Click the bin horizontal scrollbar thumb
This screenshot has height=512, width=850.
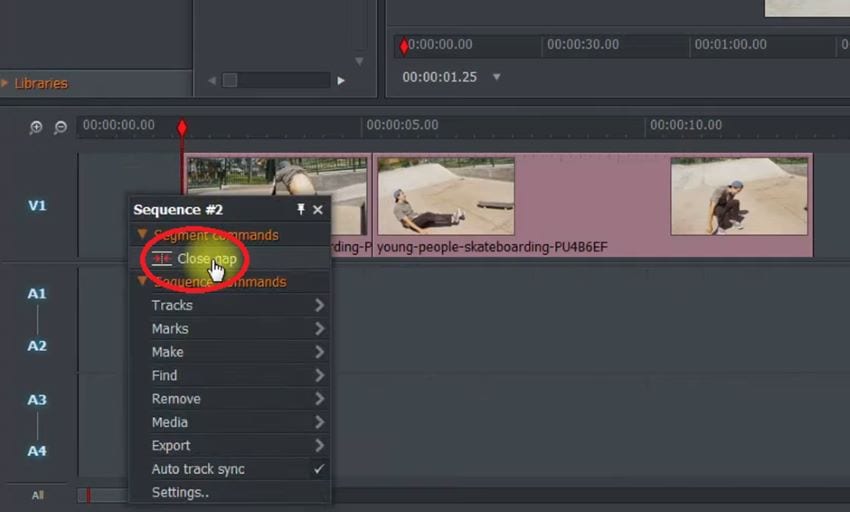(x=230, y=80)
